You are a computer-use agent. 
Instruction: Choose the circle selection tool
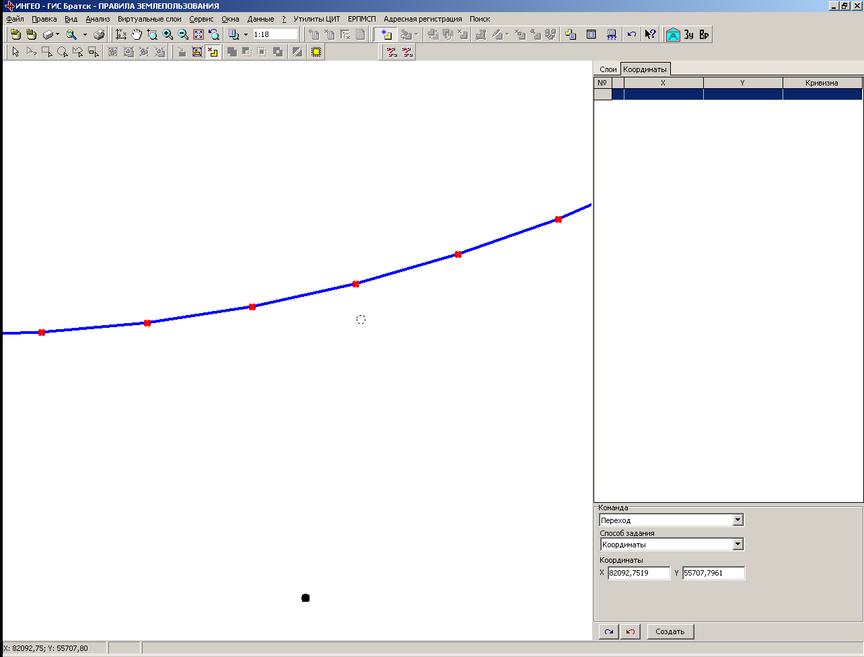click(62, 52)
